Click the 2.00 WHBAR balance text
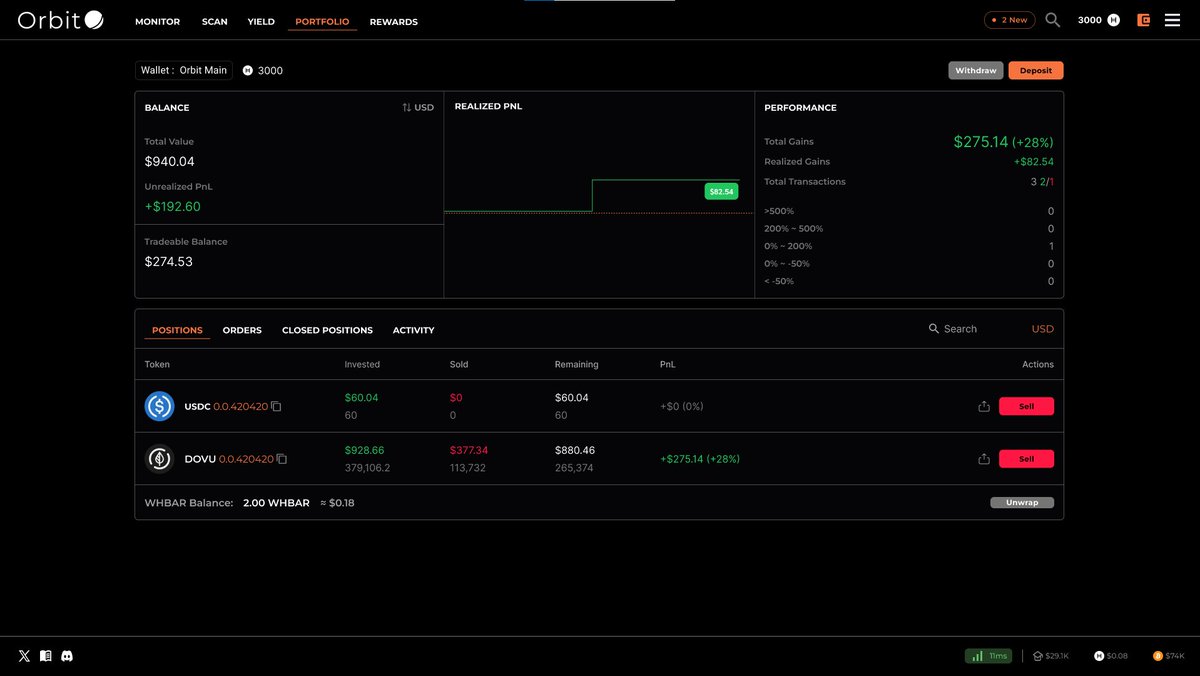Viewport: 1200px width, 676px height. click(x=276, y=503)
